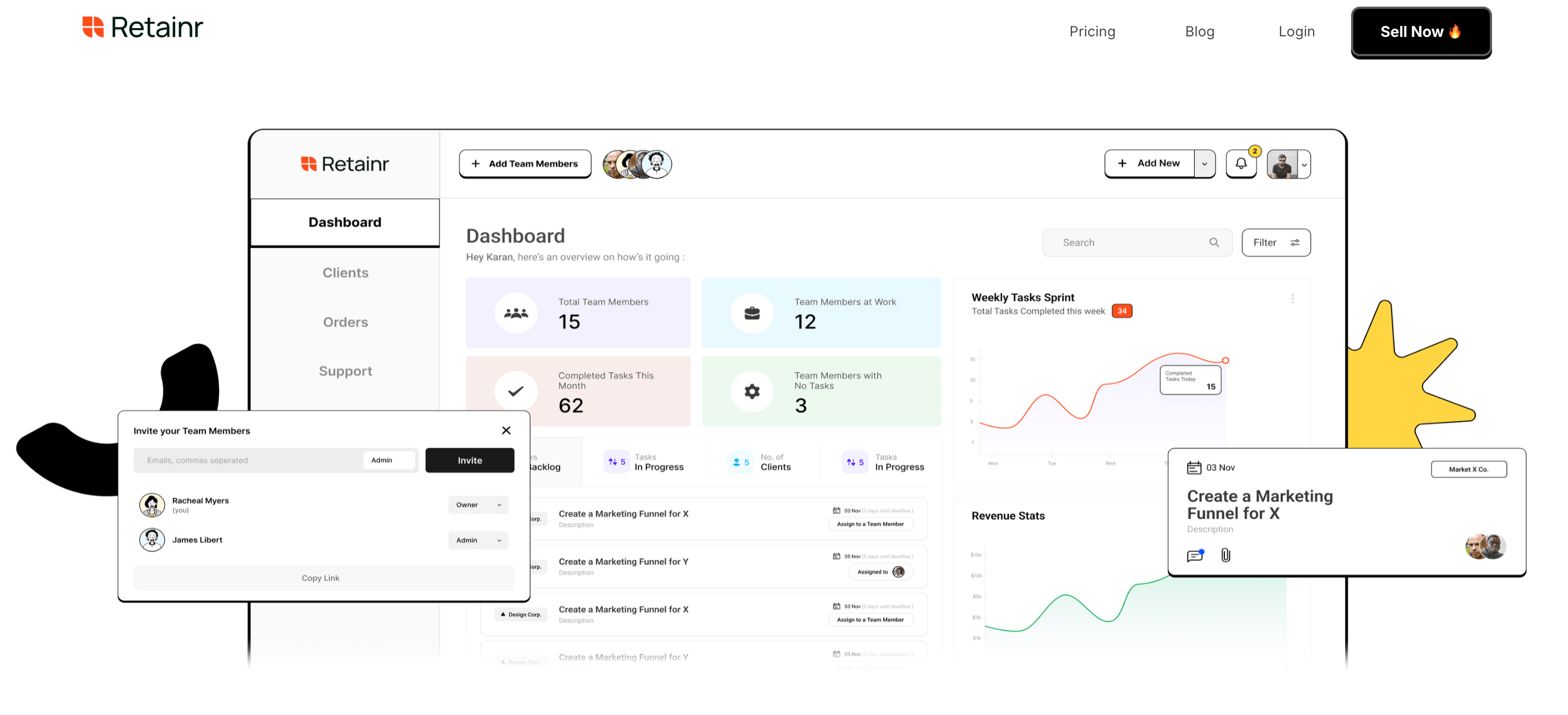Expand the Add New dropdown arrow
This screenshot has height=715, width=1568.
click(x=1204, y=164)
